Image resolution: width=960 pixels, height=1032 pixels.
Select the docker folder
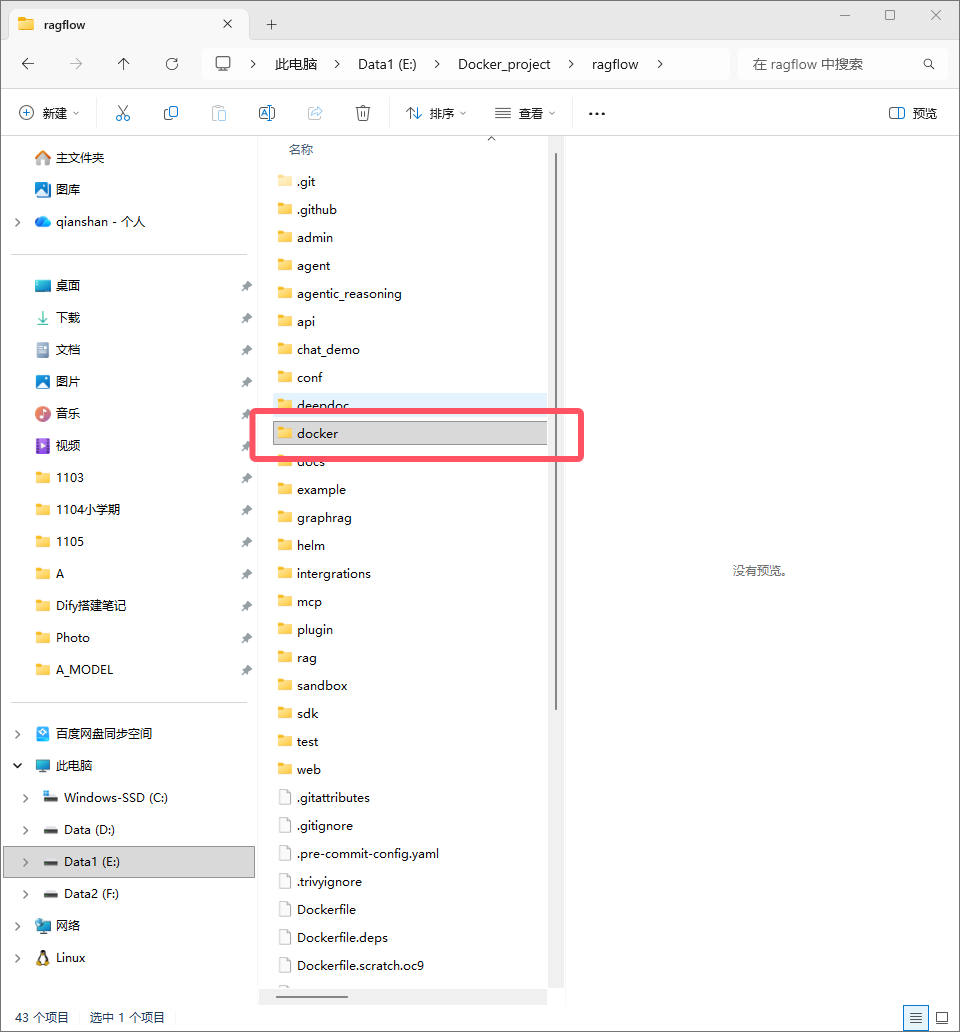[x=410, y=433]
